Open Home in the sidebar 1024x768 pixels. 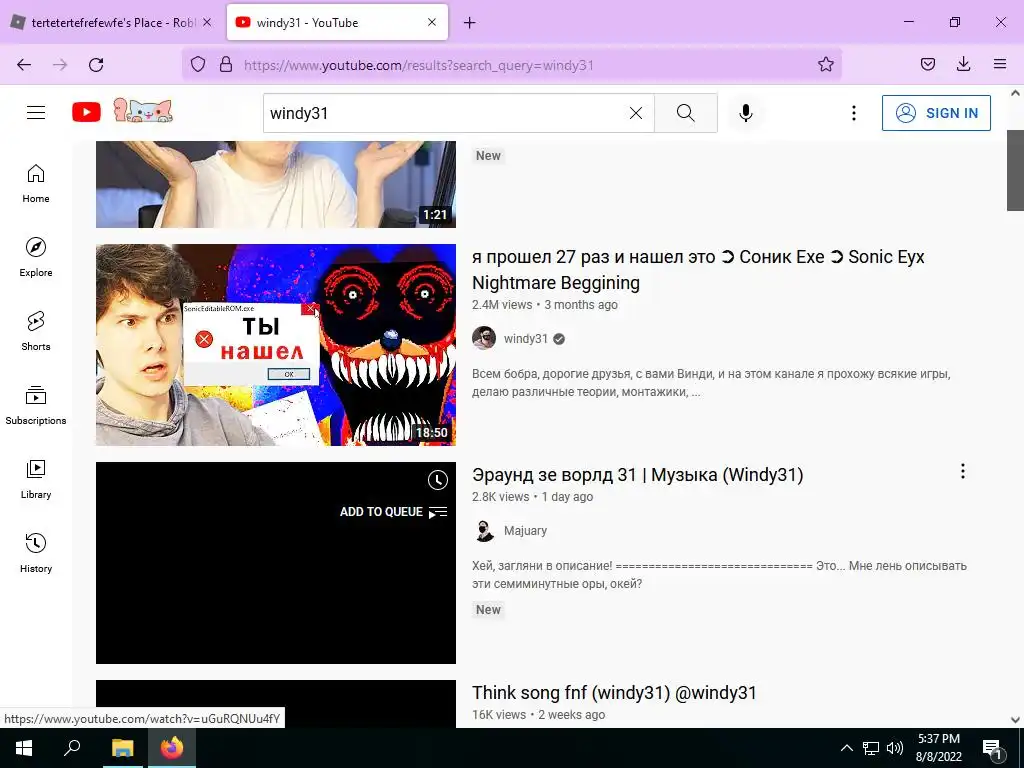pyautogui.click(x=36, y=184)
